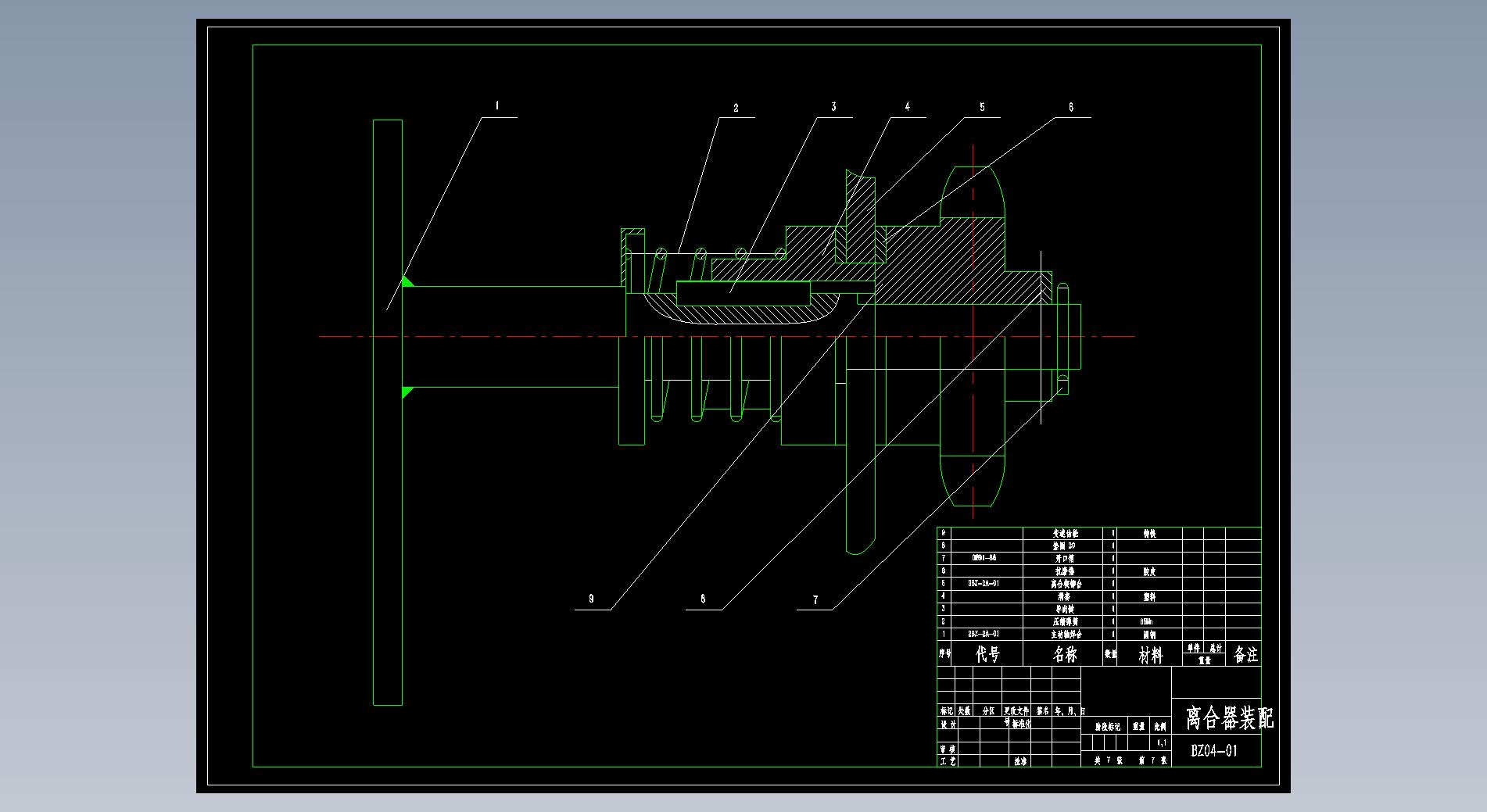Click the guide key rectangle inside the shaft
Viewport: 1487px width, 812px height.
(743, 294)
